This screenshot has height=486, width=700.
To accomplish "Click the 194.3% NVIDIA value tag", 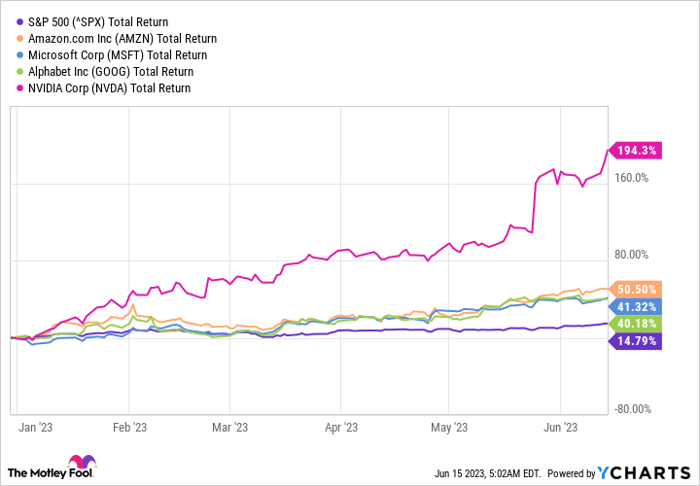I will [636, 151].
